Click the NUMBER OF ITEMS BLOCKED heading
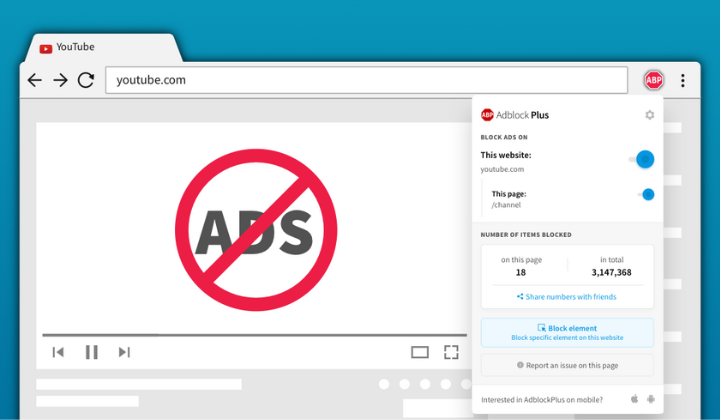720x420 pixels. pos(526,235)
